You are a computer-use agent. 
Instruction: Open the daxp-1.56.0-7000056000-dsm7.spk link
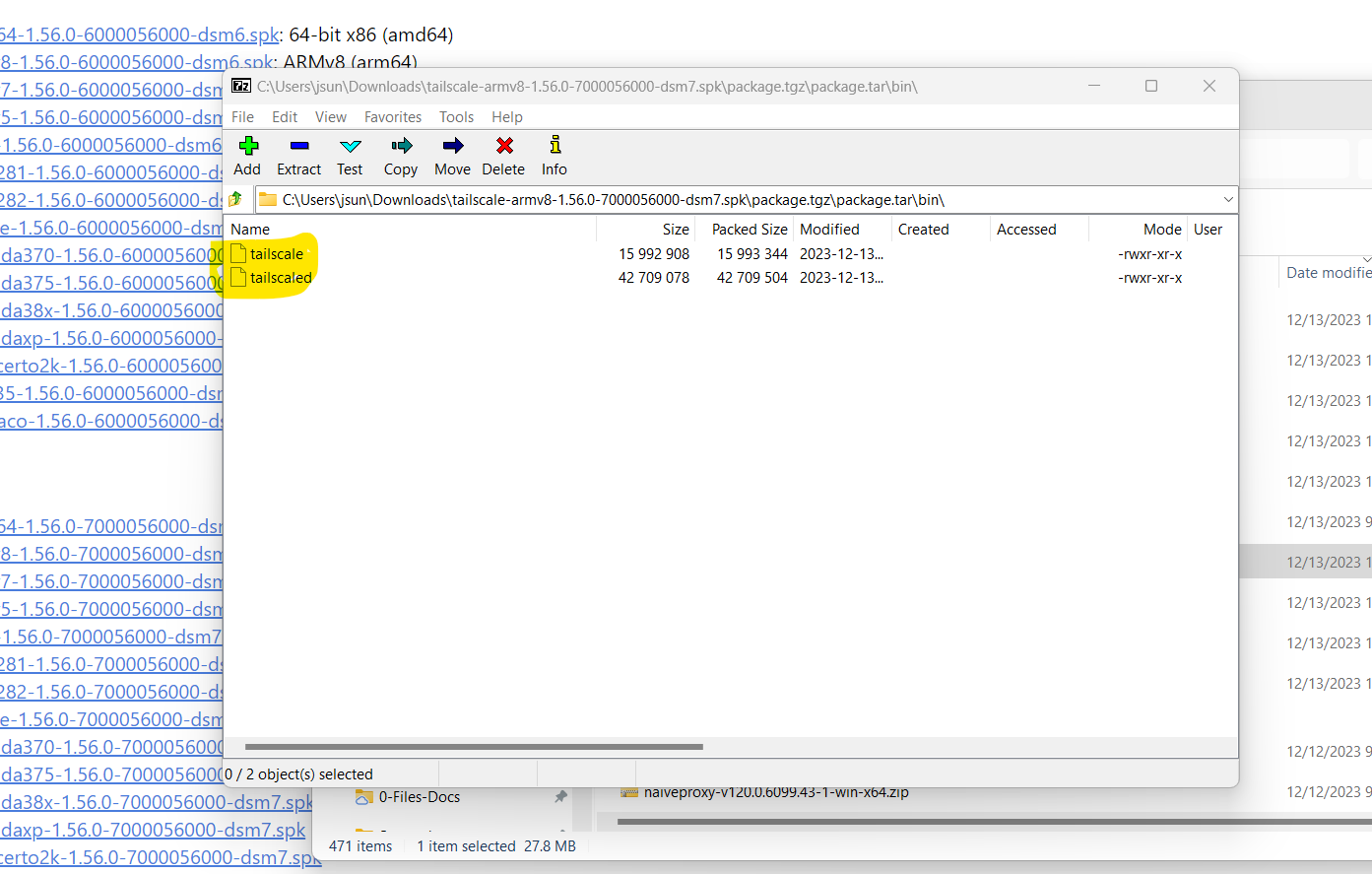coord(153,830)
